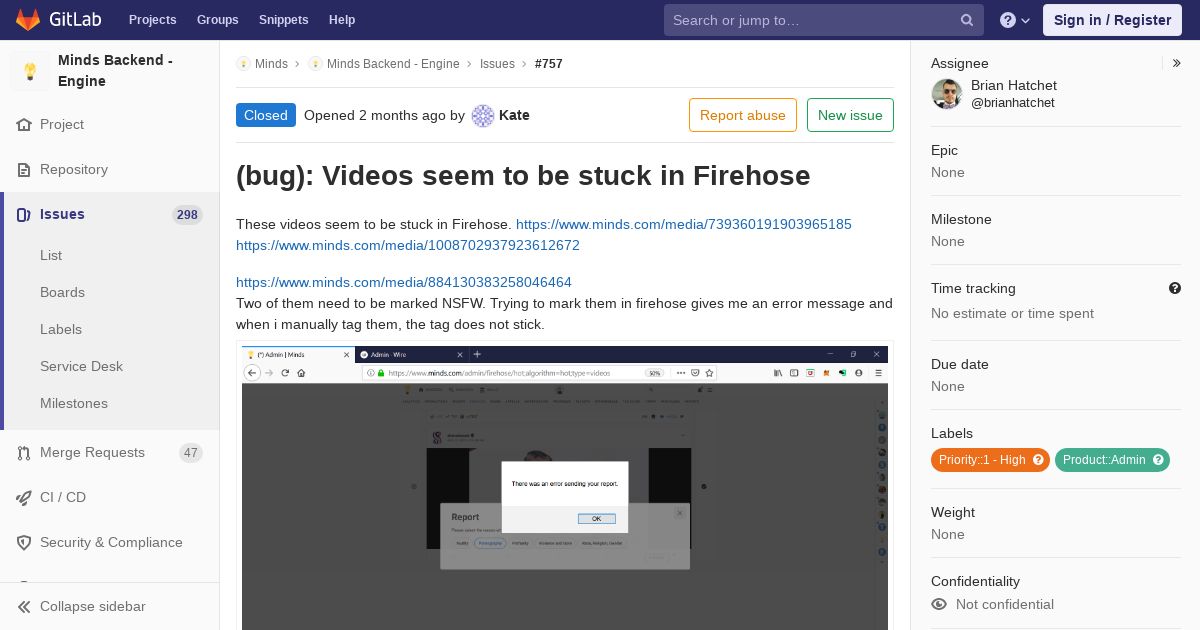Open Security & Compliance in sidebar

[111, 543]
